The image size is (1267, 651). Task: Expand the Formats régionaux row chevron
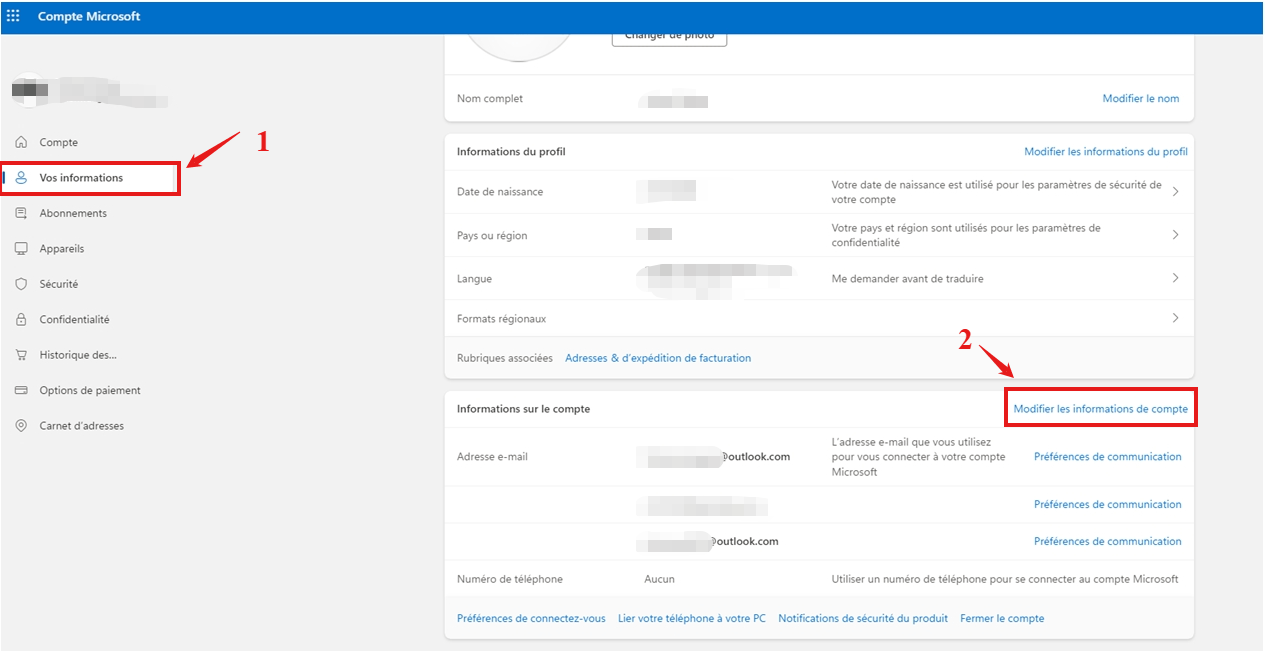pos(1175,318)
